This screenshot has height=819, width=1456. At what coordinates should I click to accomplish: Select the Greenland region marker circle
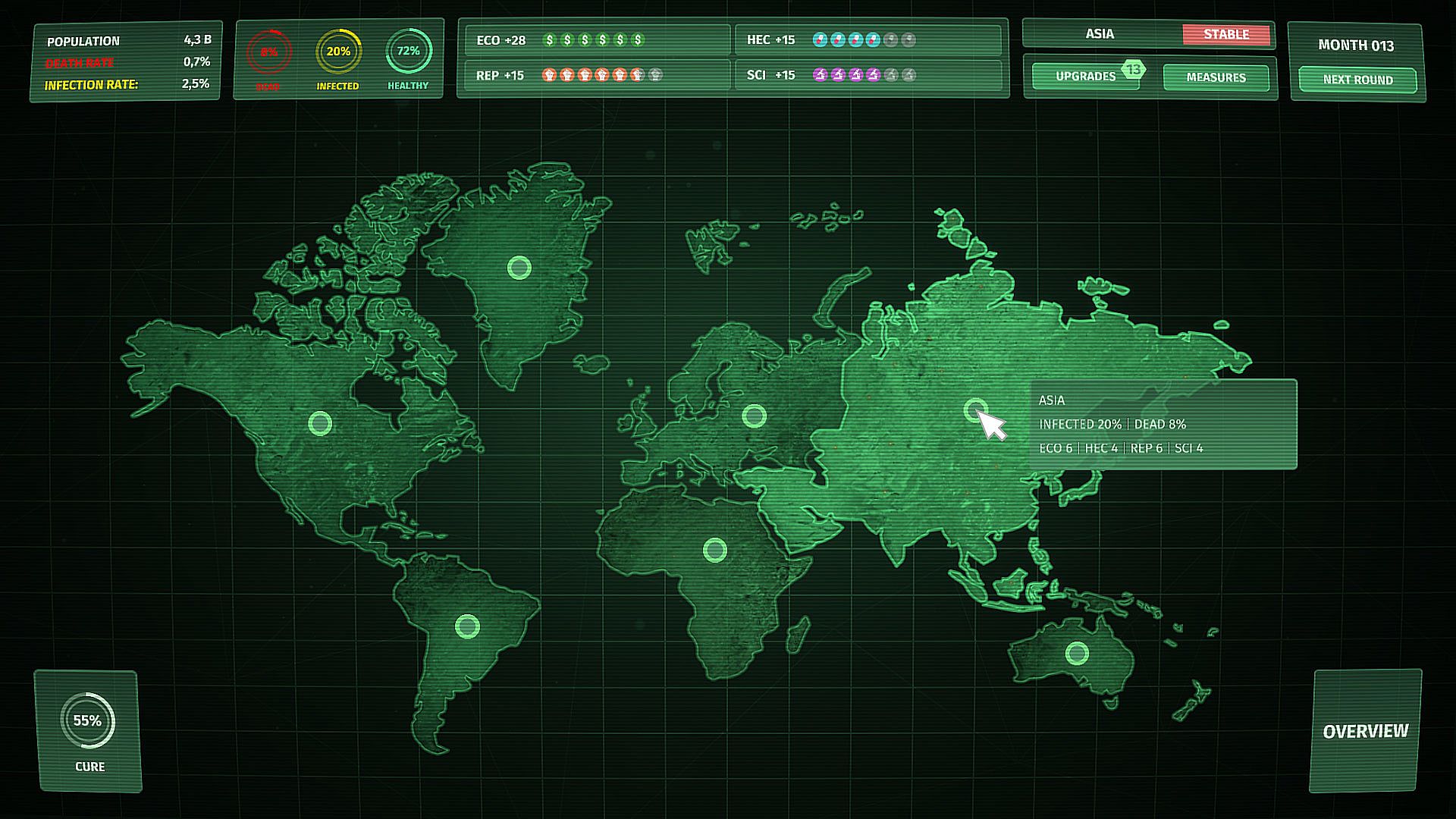pos(519,268)
